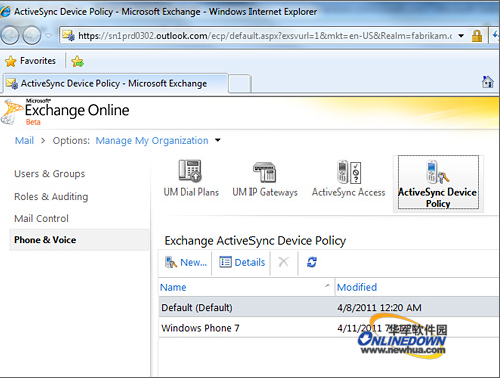Expand the address bar URL dropdown
Viewport: 500px width, 378px height.
[461, 36]
